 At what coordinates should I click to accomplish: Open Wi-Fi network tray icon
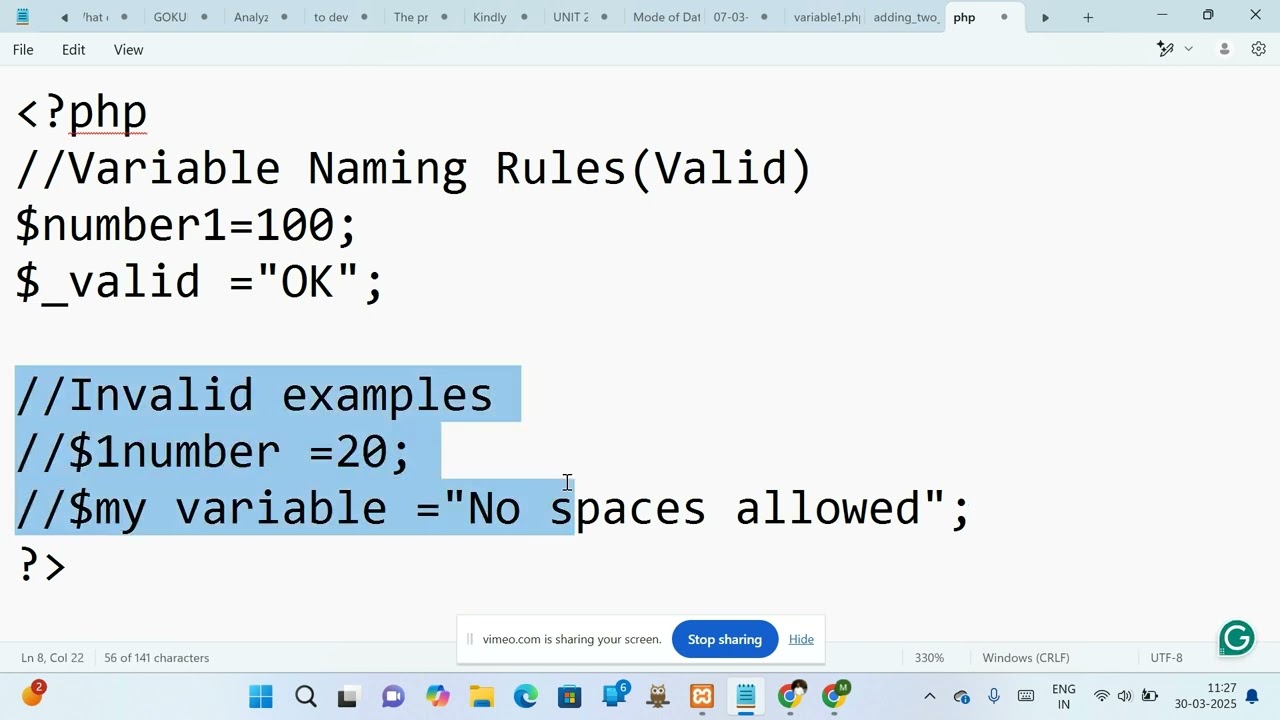pyautogui.click(x=1101, y=696)
